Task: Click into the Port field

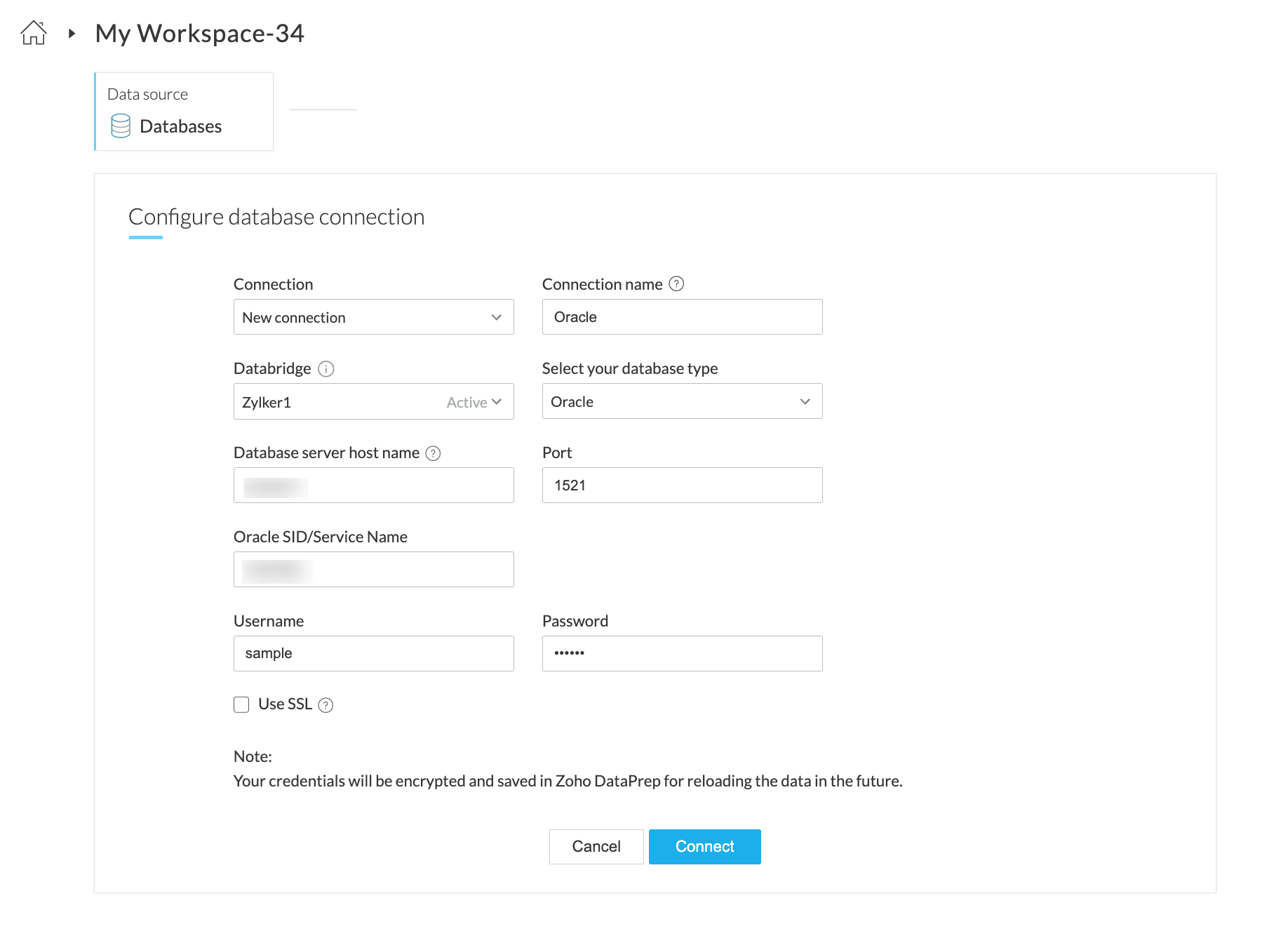Action: pos(682,486)
